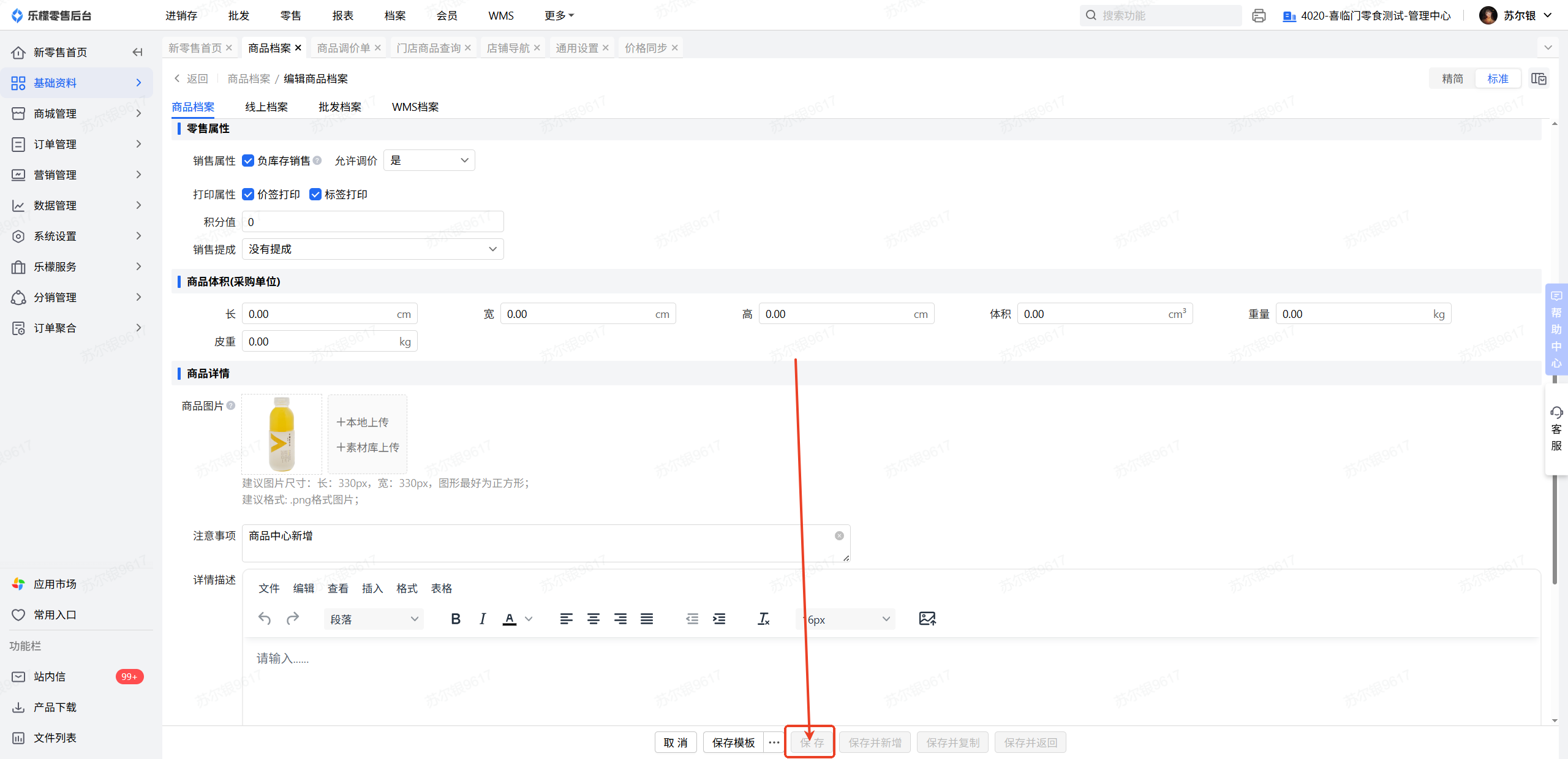
Task: Toggle the 价签打印 checkbox
Action: coord(248,194)
